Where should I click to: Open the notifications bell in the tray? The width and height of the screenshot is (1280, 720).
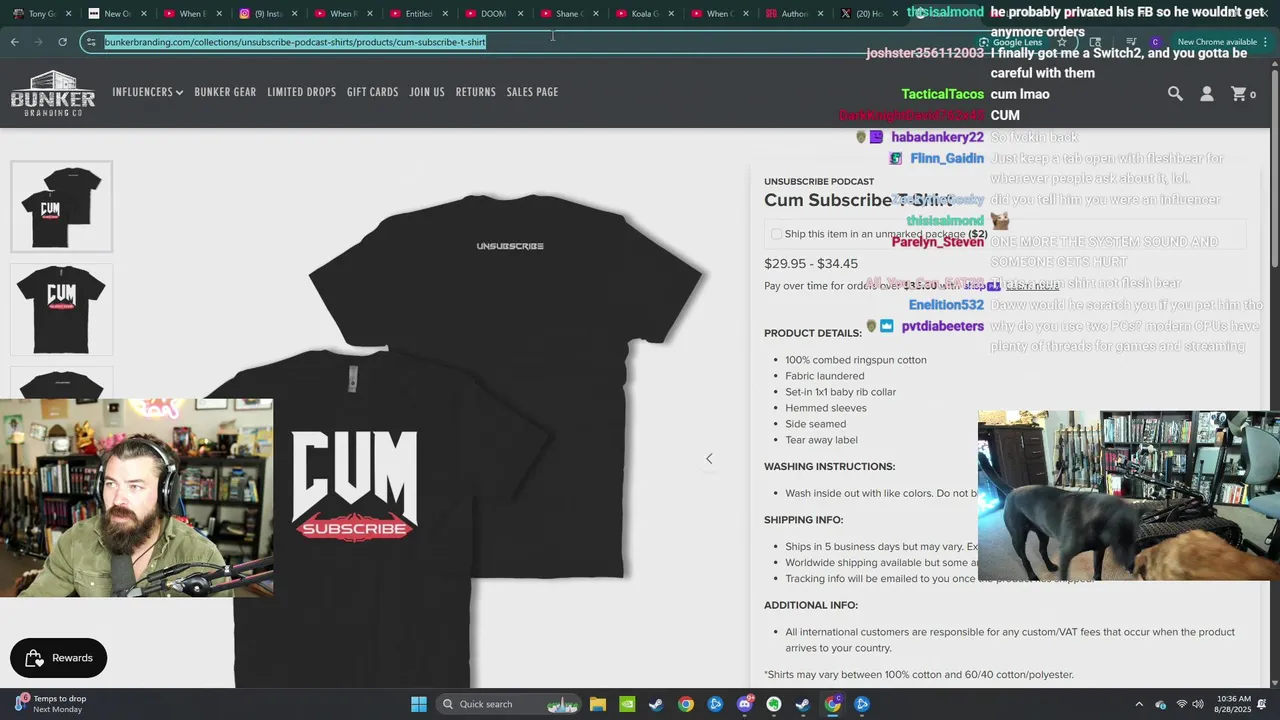tap(1263, 704)
